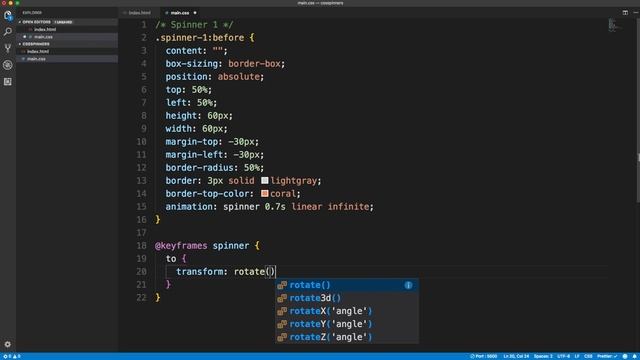
Task: Choose rotateX('angle') suggestion
Action: (x=347, y=311)
